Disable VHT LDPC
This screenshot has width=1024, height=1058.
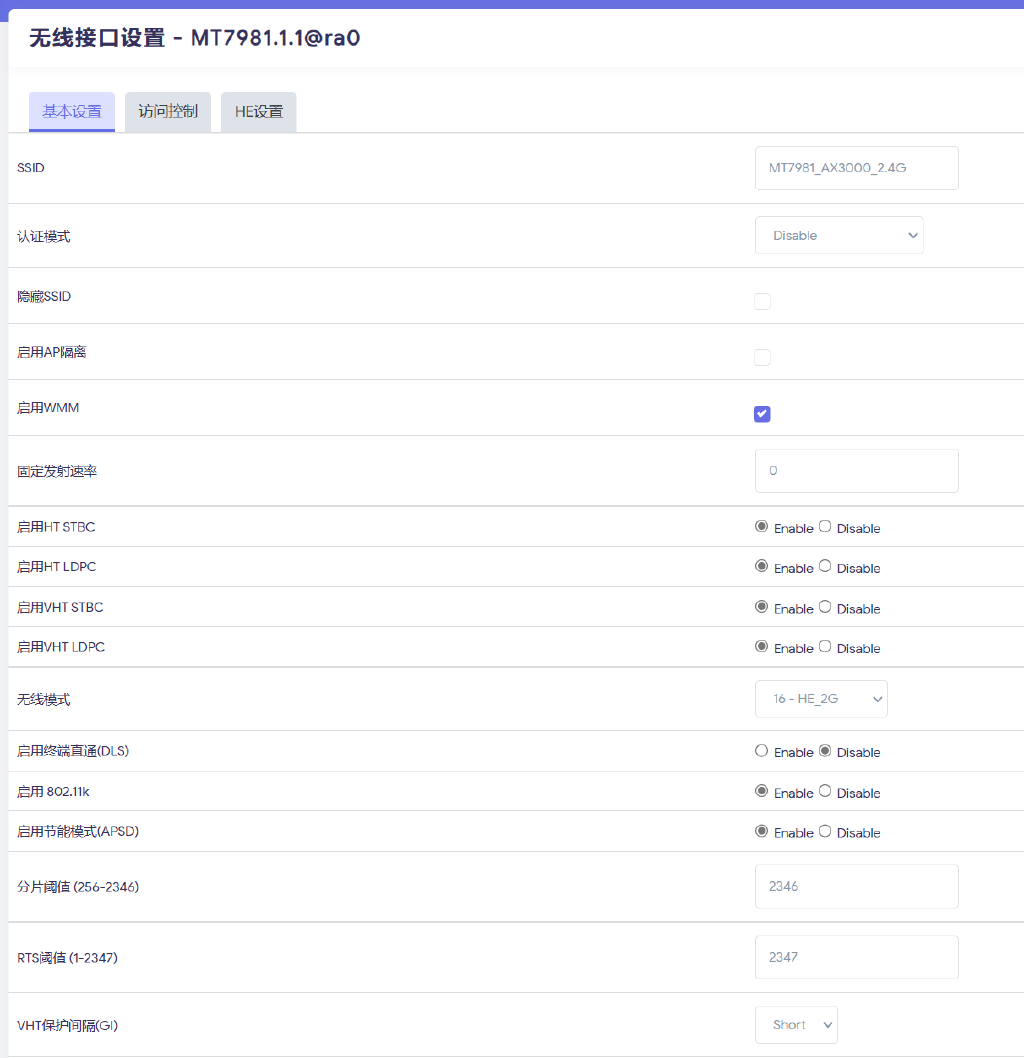(825, 647)
